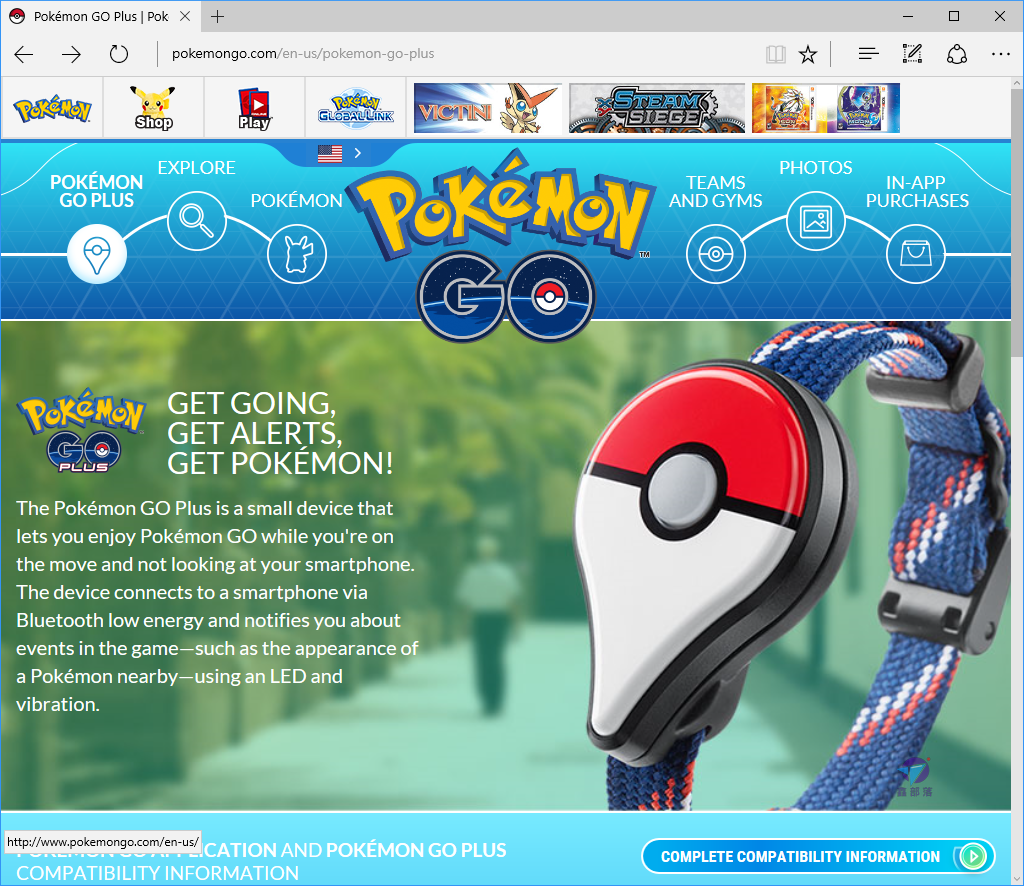1024x886 pixels.
Task: Click the PHOTOS nav label
Action: click(816, 168)
